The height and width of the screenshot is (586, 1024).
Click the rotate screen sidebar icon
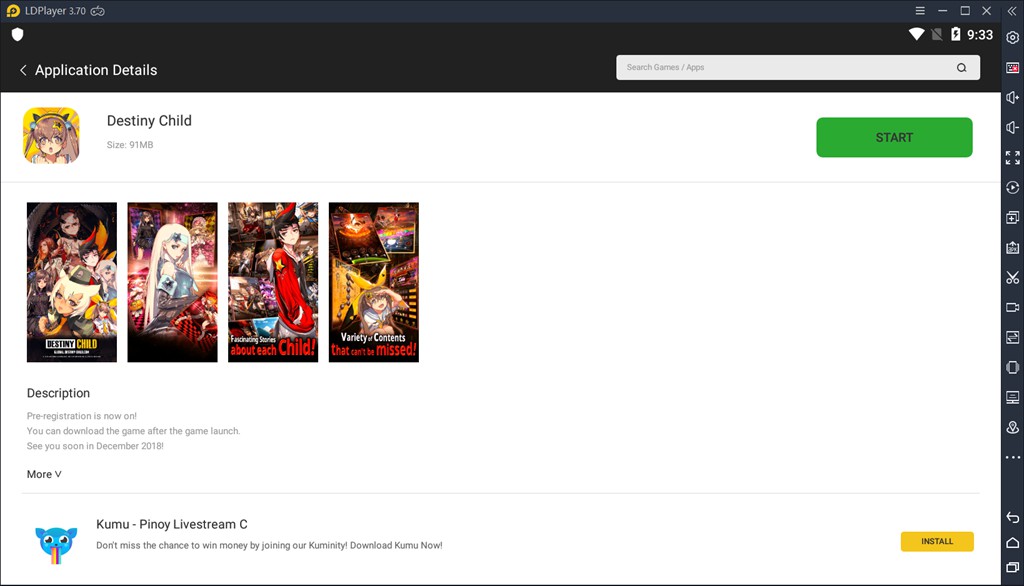click(x=1012, y=367)
